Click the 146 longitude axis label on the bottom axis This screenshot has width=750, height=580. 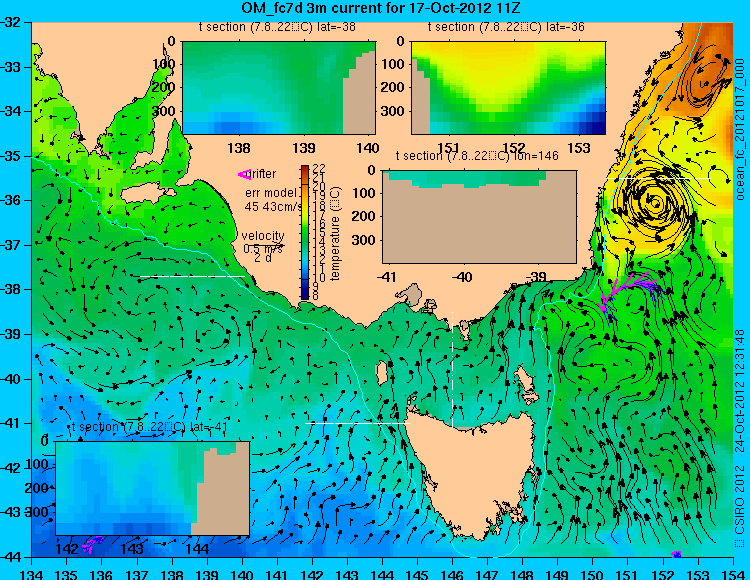[x=452, y=573]
